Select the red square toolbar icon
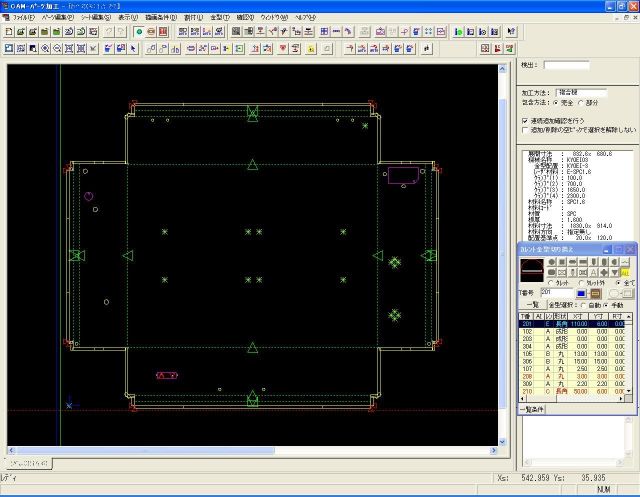This screenshot has width=640, height=497. coord(163,32)
